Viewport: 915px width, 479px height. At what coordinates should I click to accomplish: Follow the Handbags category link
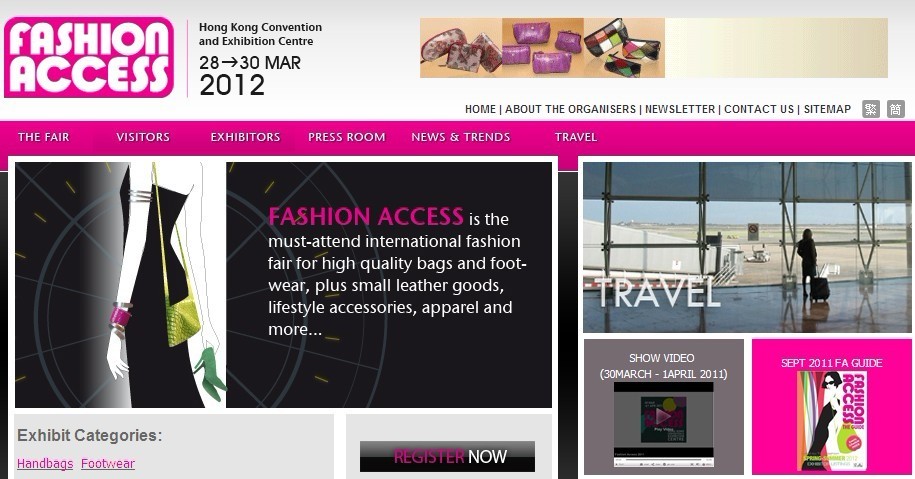[45, 463]
